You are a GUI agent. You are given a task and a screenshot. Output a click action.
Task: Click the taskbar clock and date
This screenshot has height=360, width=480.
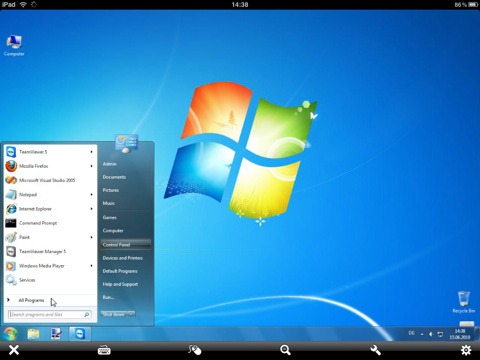pos(460,334)
